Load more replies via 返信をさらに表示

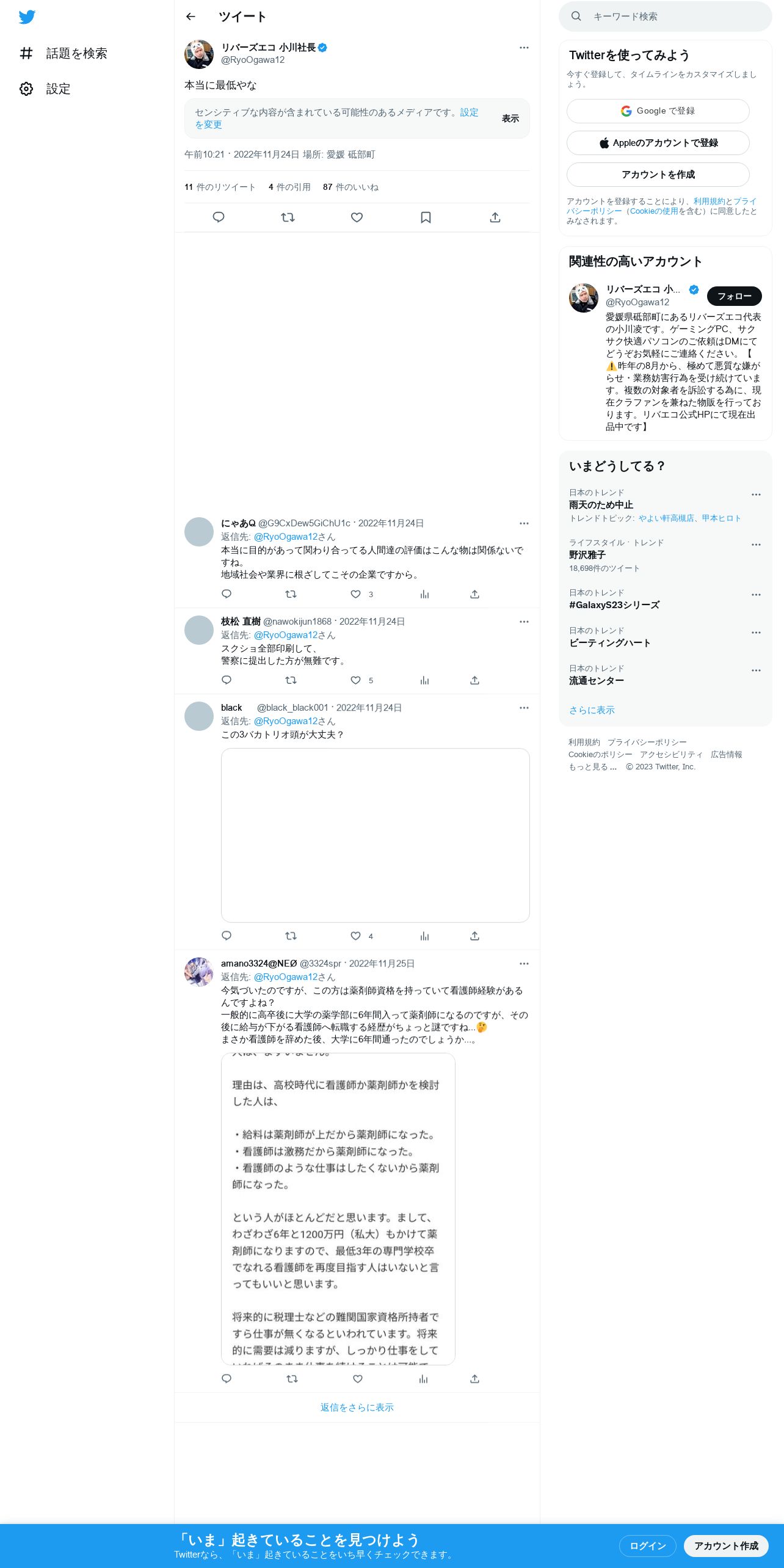pyautogui.click(x=357, y=1407)
